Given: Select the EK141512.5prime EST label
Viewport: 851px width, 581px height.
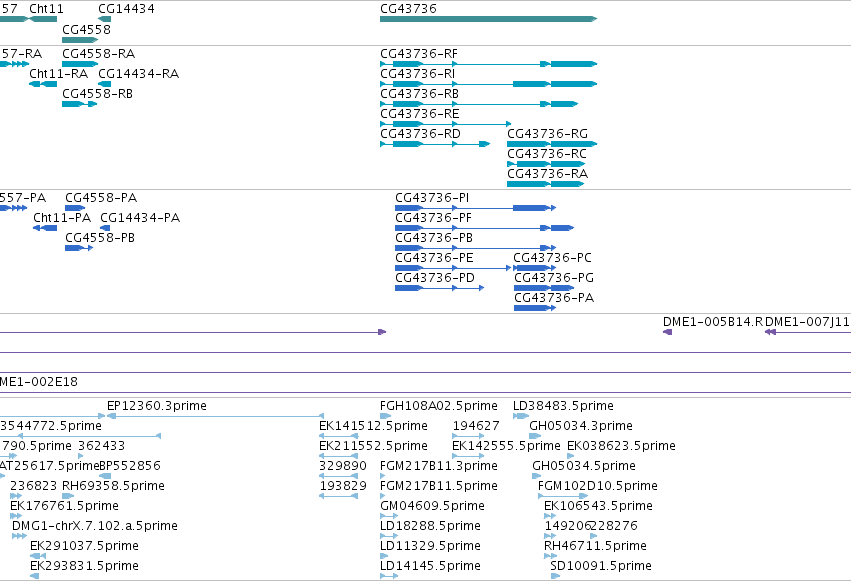Looking at the screenshot, I should pyautogui.click(x=373, y=426).
